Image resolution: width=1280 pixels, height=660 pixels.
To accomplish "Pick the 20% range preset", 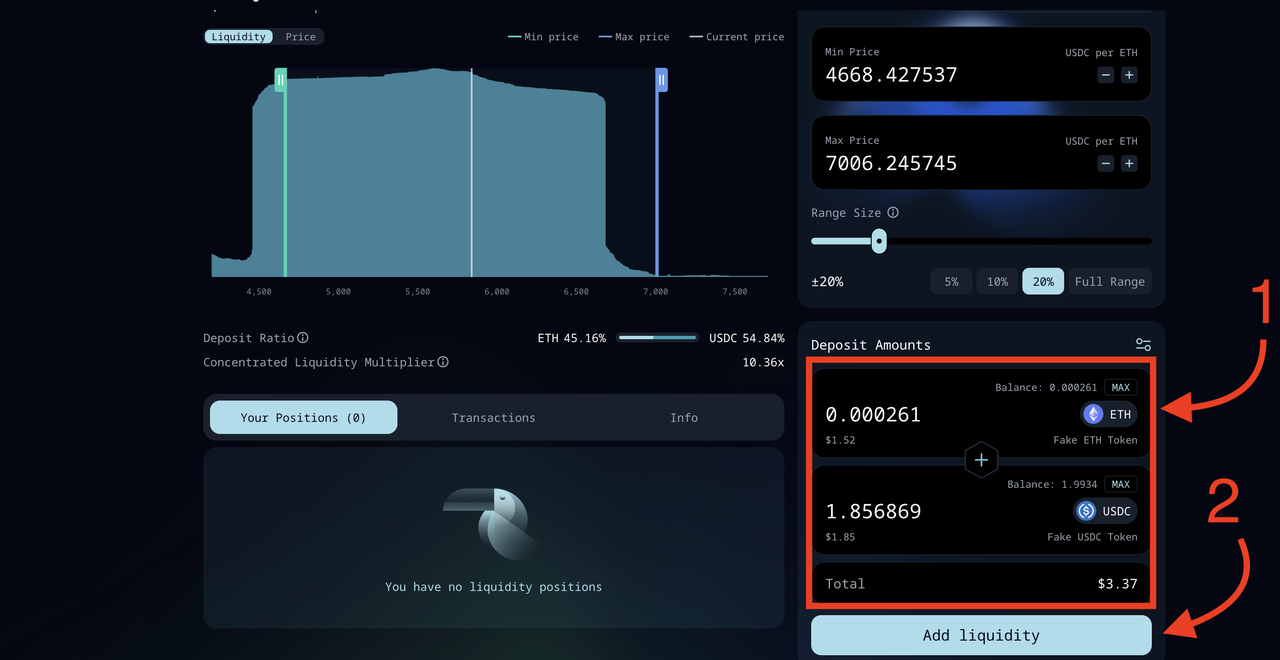I will pyautogui.click(x=1043, y=281).
